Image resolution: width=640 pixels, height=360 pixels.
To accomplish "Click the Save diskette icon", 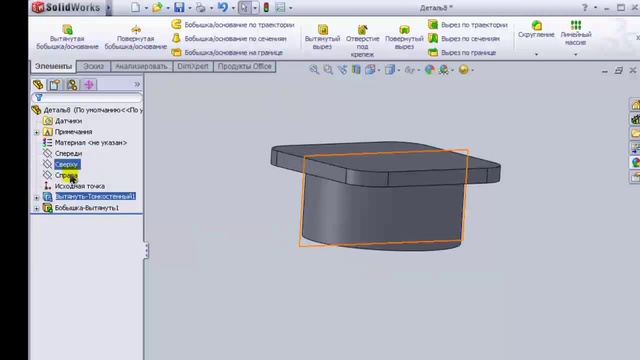I will (x=179, y=7).
